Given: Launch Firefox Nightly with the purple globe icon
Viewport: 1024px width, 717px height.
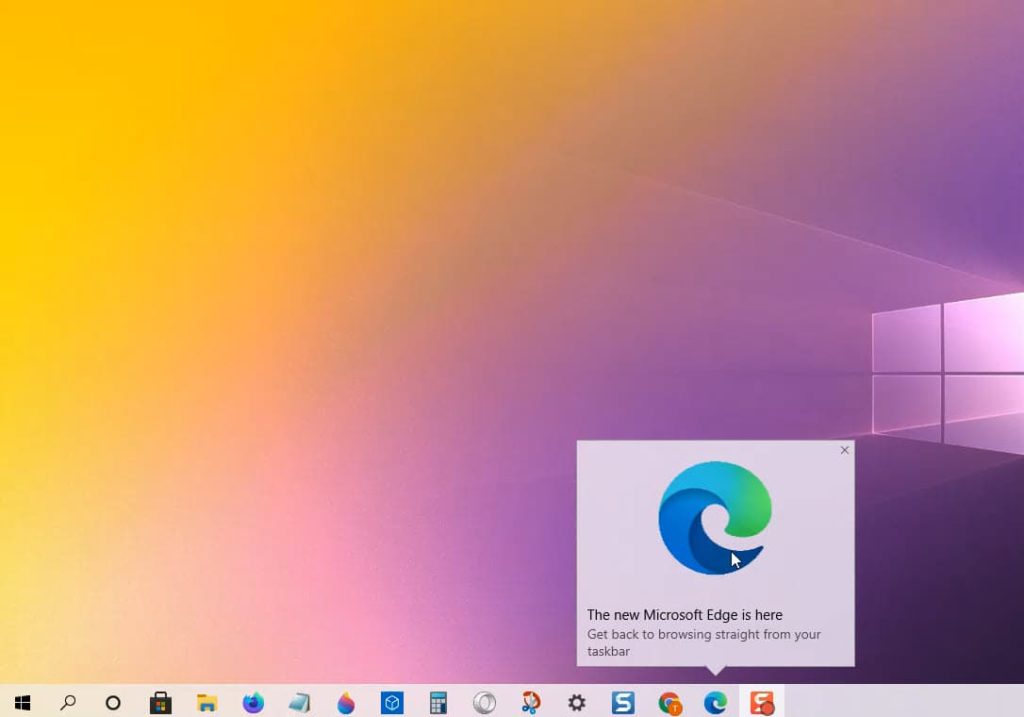Looking at the screenshot, I should pos(253,702).
